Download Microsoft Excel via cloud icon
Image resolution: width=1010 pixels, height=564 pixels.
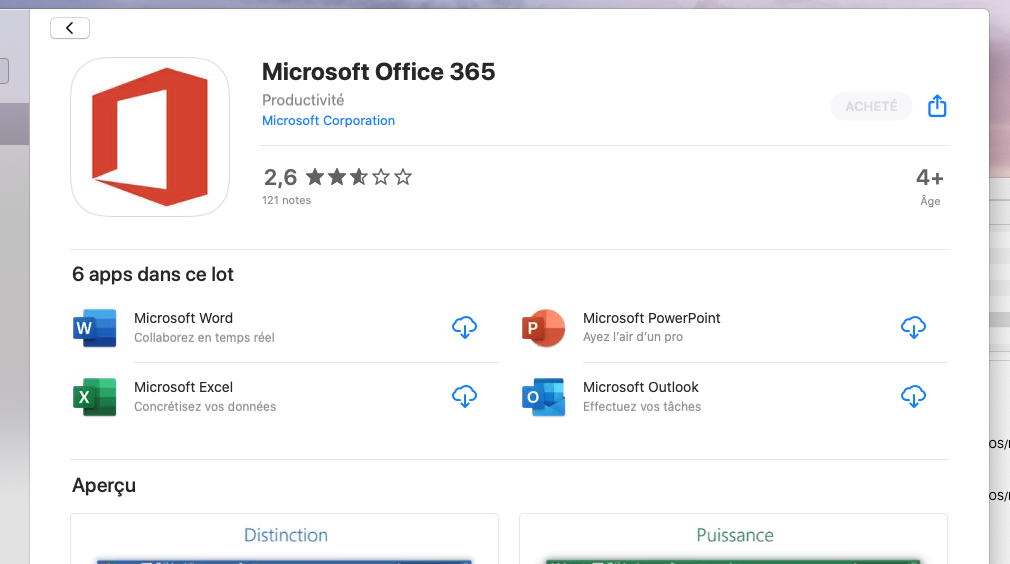pyautogui.click(x=464, y=396)
